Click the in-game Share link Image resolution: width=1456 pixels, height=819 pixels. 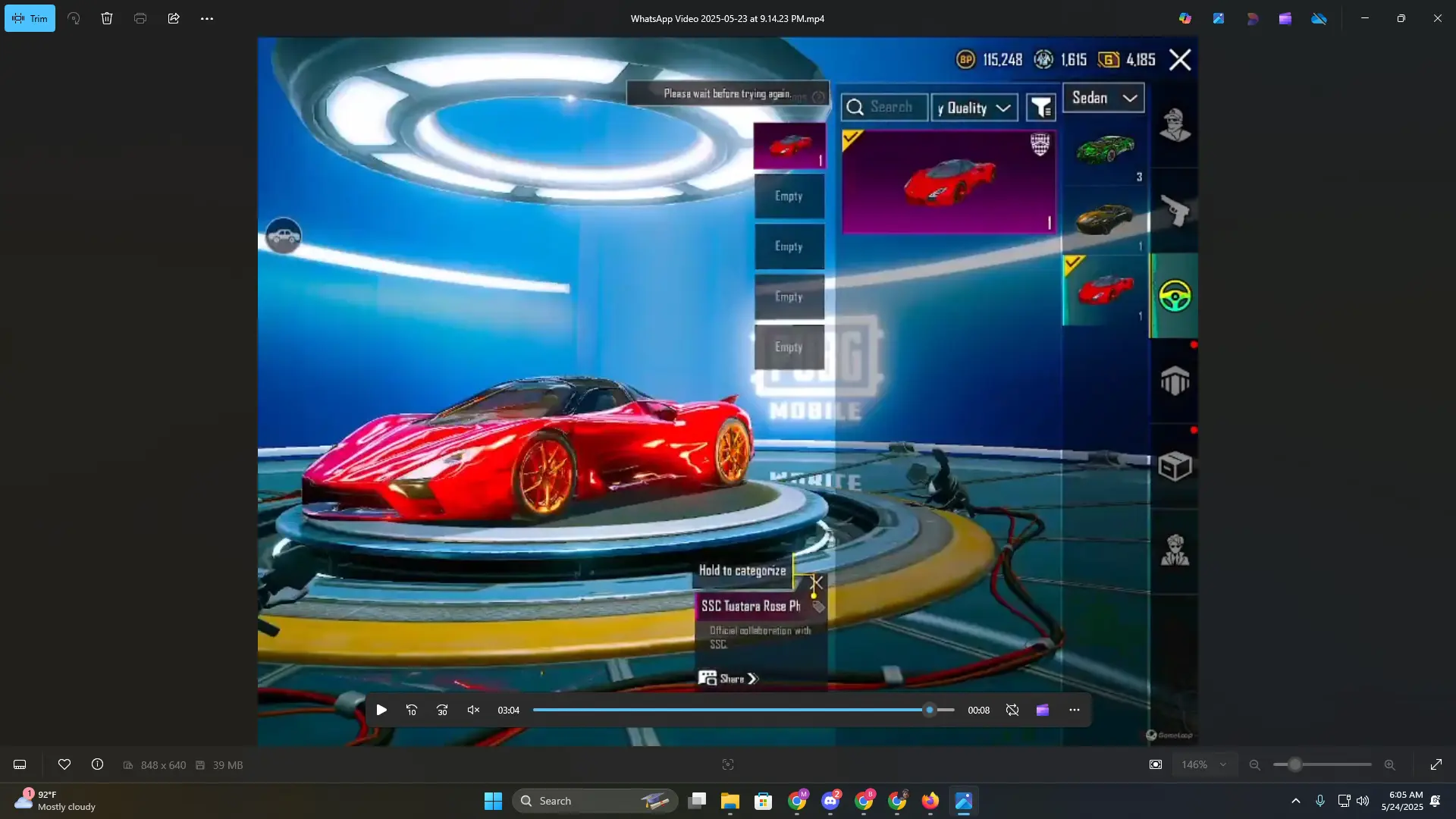click(x=728, y=679)
